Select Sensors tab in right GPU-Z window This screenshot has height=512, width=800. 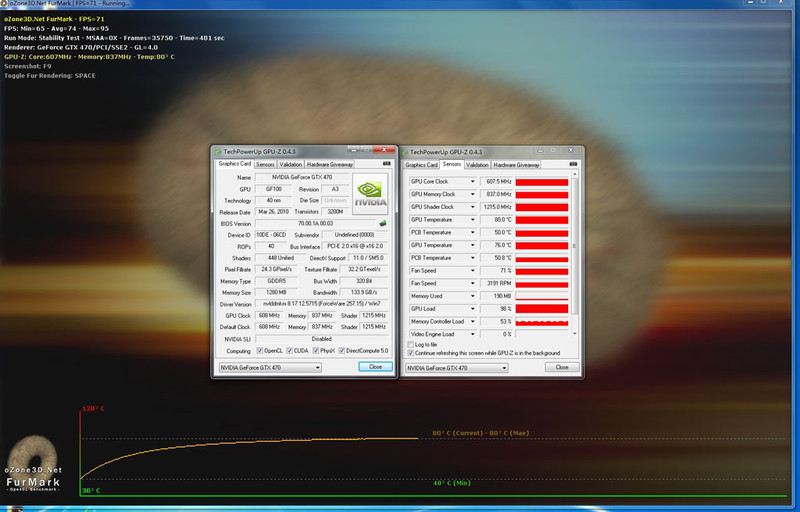coord(452,164)
